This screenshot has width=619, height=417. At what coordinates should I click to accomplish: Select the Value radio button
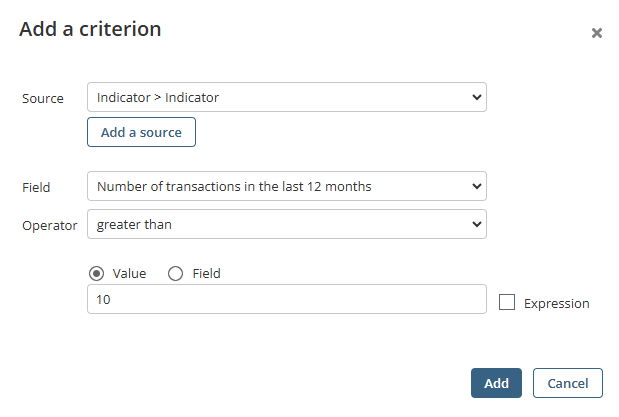click(x=97, y=273)
